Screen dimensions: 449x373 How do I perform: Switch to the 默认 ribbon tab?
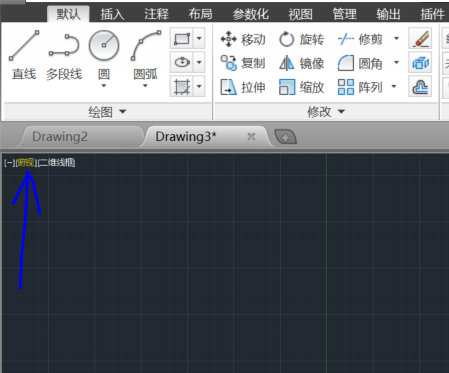tap(68, 14)
